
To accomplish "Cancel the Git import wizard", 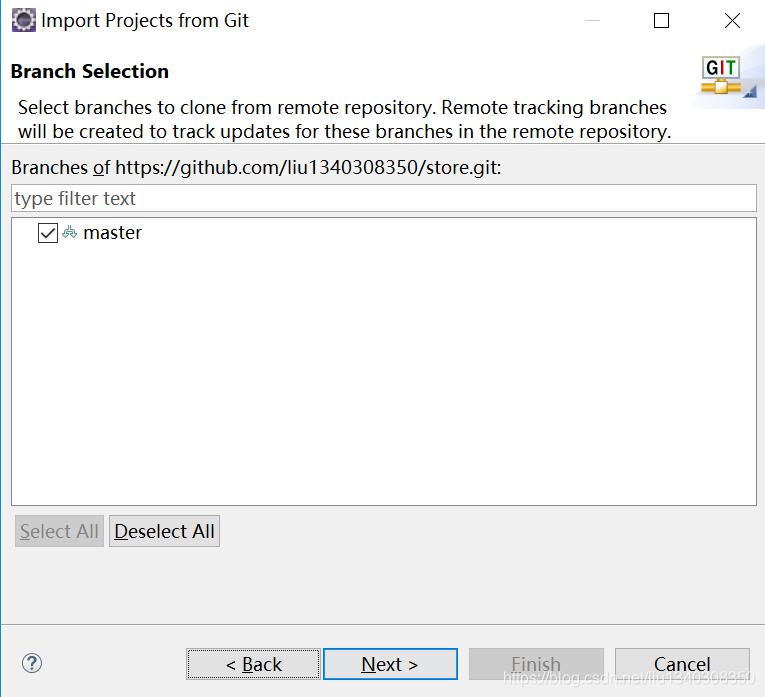I will pos(682,664).
